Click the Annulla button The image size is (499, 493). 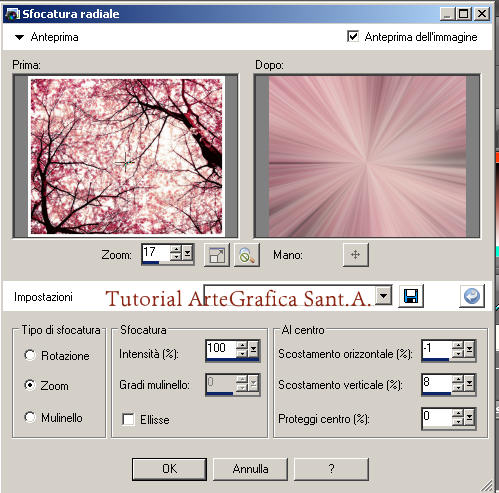(250, 469)
